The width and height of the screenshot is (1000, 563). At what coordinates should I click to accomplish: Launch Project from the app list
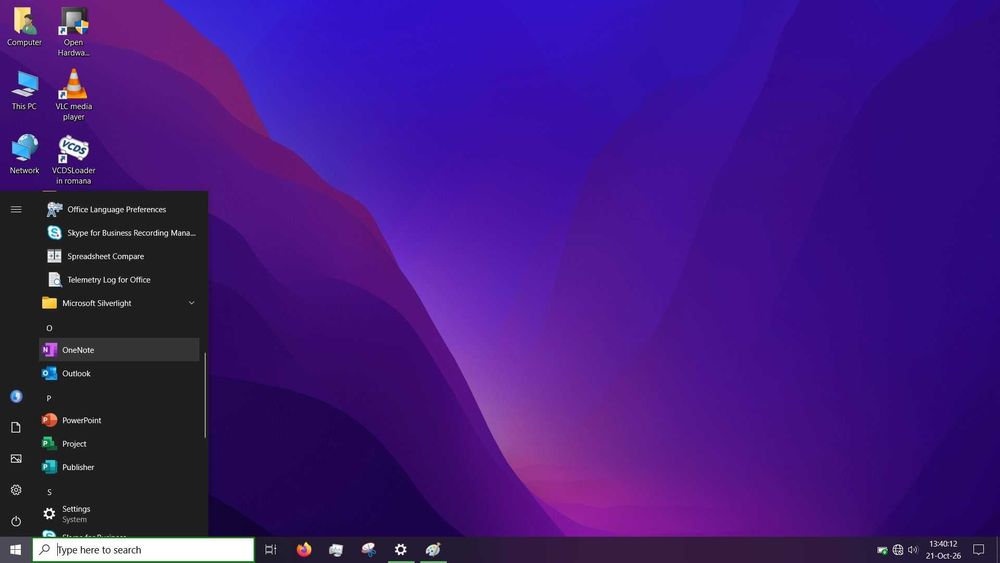pos(119,444)
